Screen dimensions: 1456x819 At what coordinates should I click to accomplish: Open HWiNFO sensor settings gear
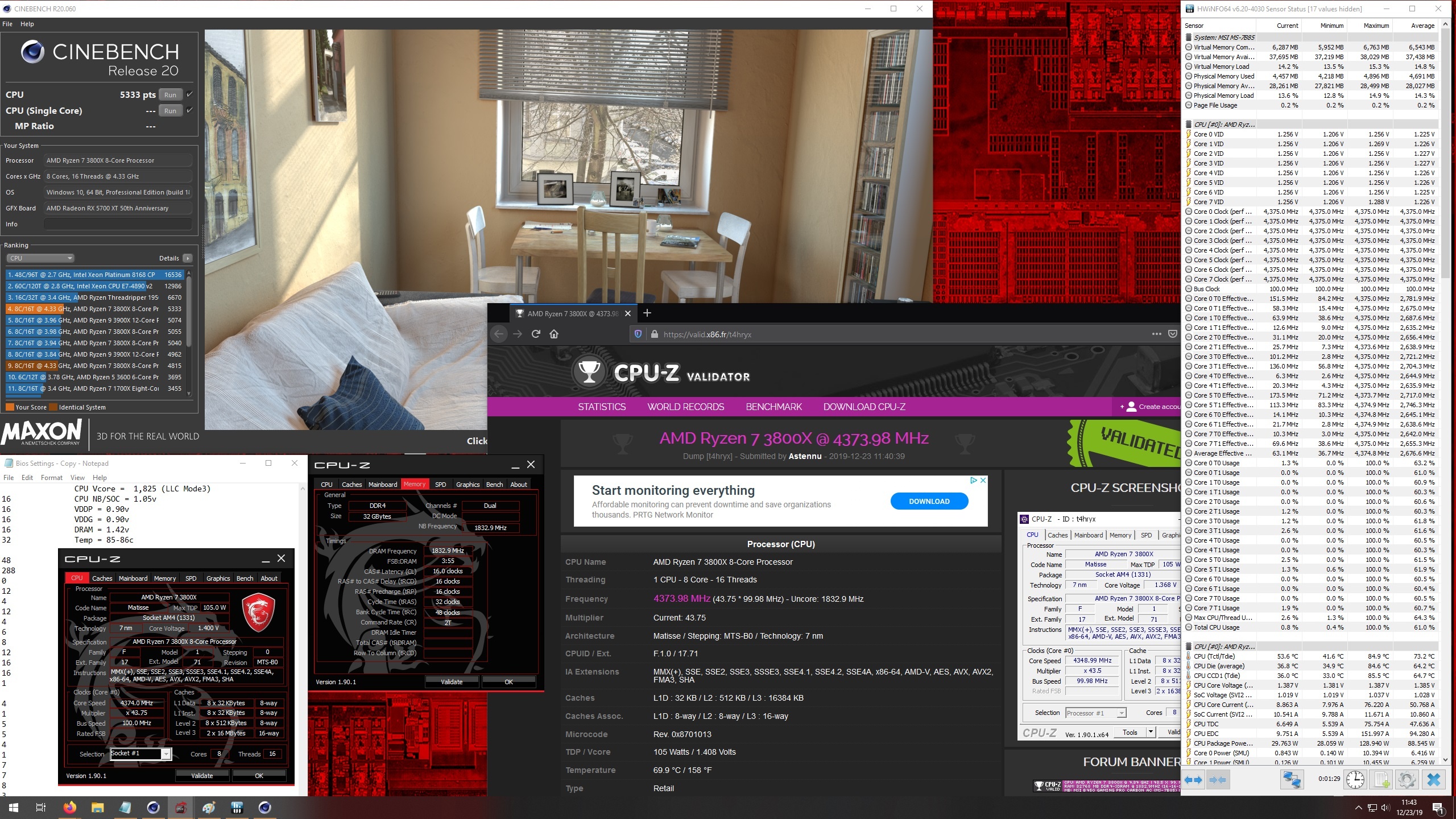click(x=1407, y=779)
